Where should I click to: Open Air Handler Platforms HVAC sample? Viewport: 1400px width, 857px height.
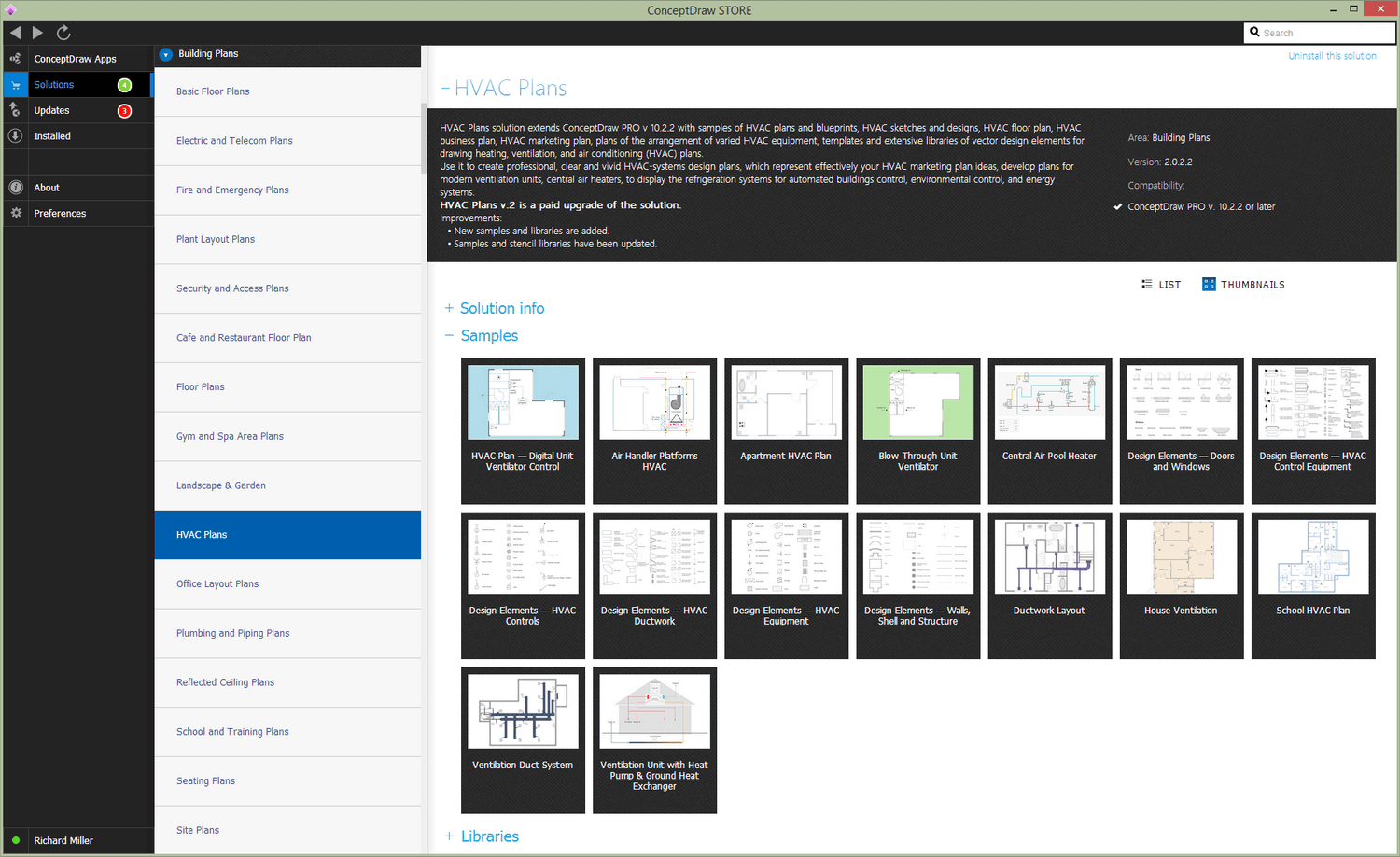coord(654,431)
